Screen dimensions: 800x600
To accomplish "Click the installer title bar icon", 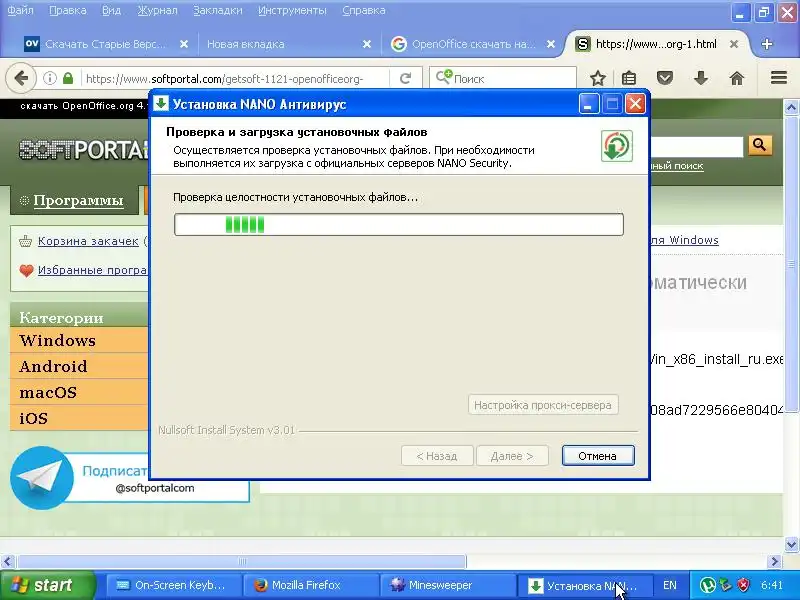I will (x=161, y=104).
